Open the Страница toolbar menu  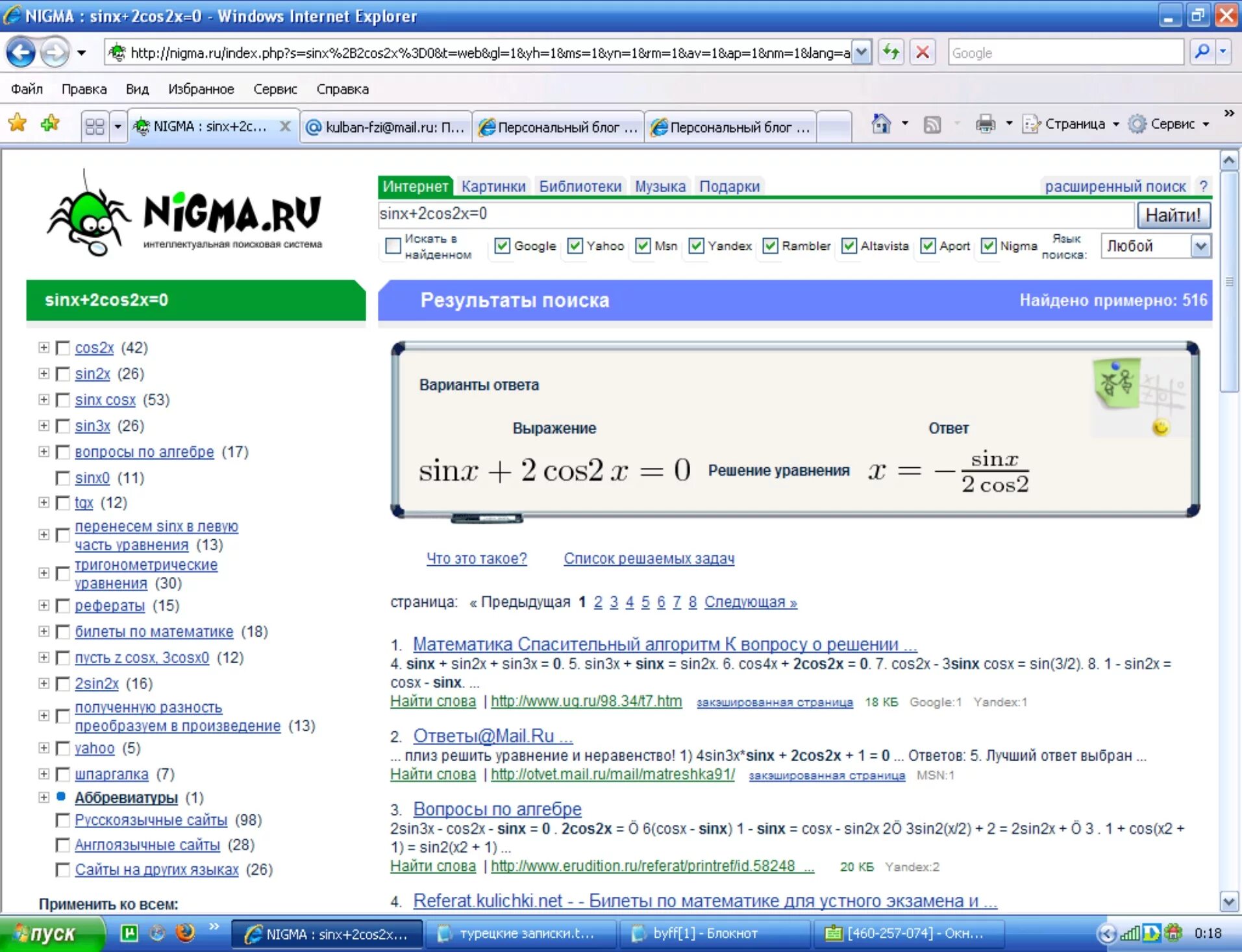point(1071,124)
